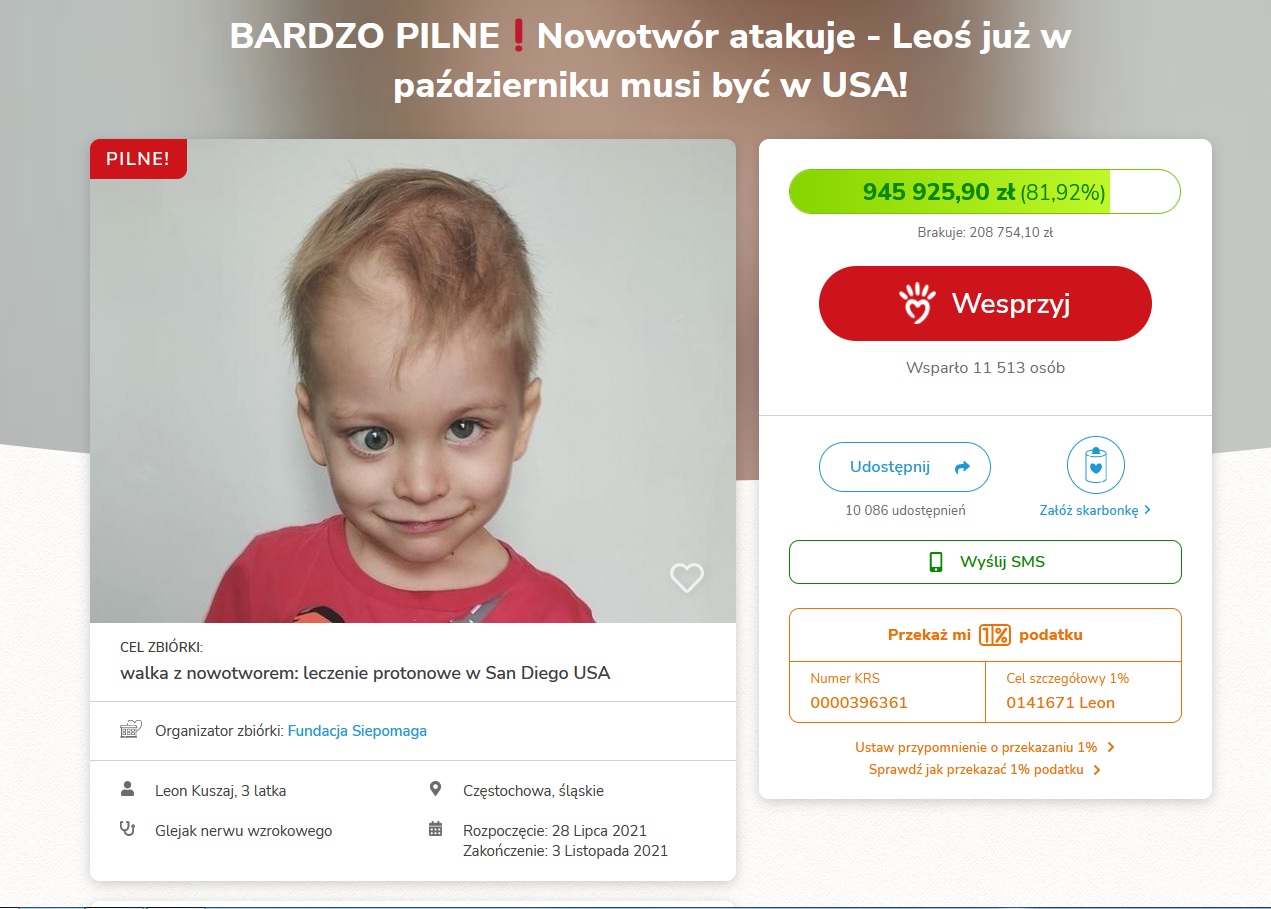Viewport: 1271px width, 909px height.
Task: Click the 1% icon in tax banner
Action: pos(995,635)
